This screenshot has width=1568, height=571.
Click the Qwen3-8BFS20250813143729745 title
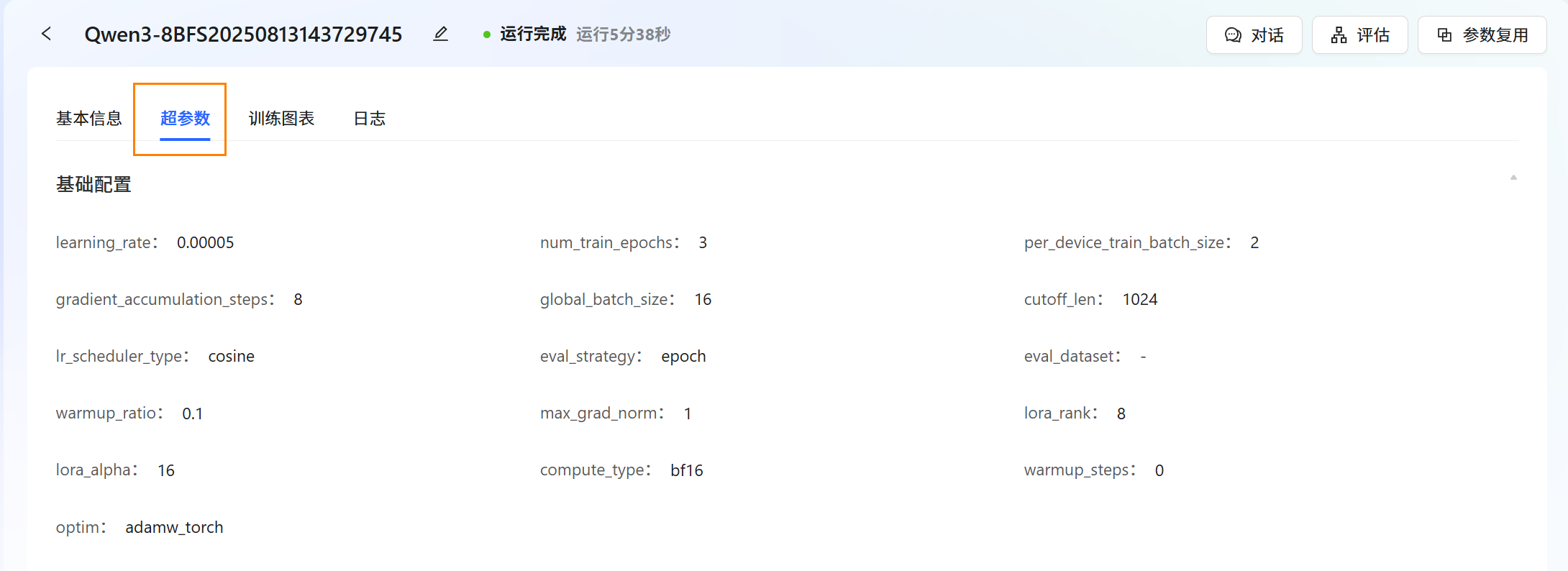pos(243,35)
